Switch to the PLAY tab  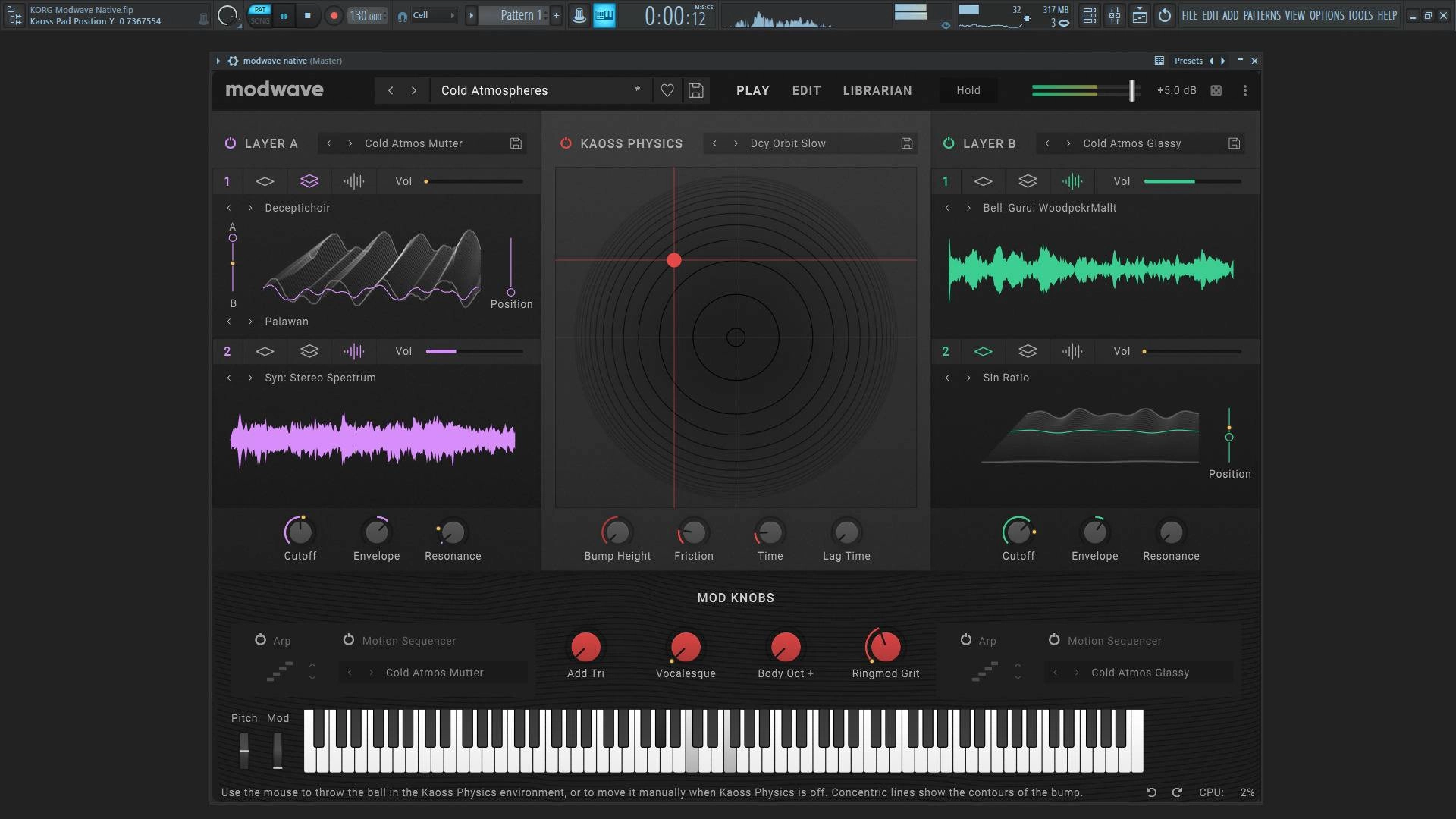(x=753, y=90)
